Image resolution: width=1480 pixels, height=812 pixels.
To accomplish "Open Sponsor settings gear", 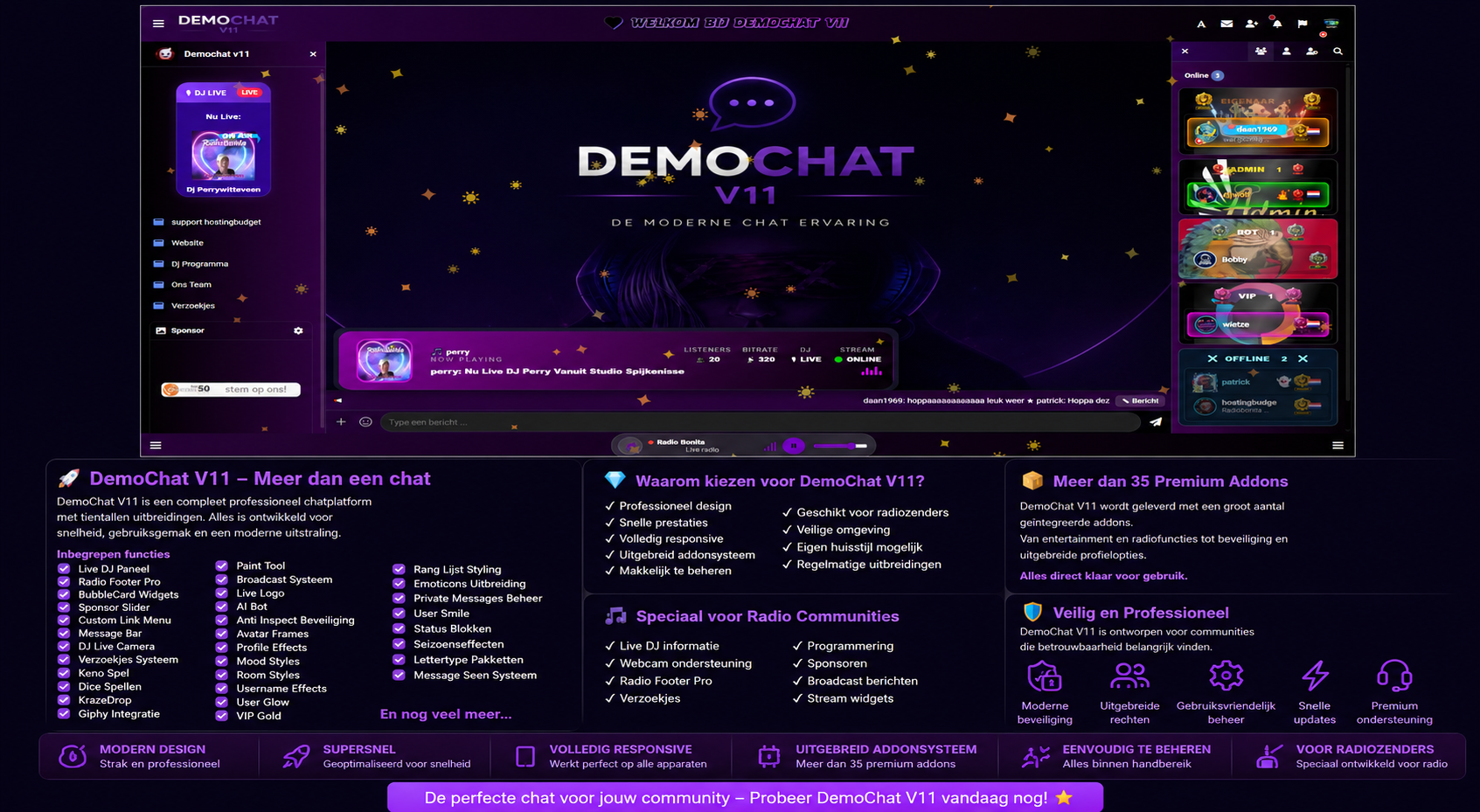I will (x=298, y=330).
